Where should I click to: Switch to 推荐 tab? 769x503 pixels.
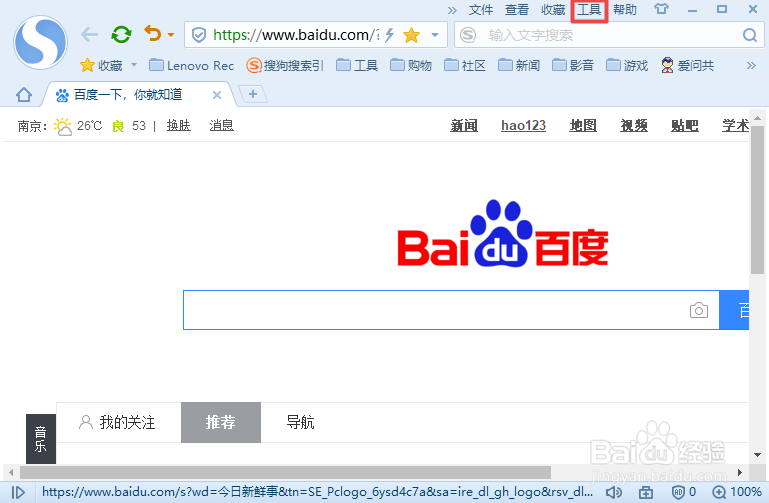tap(221, 422)
